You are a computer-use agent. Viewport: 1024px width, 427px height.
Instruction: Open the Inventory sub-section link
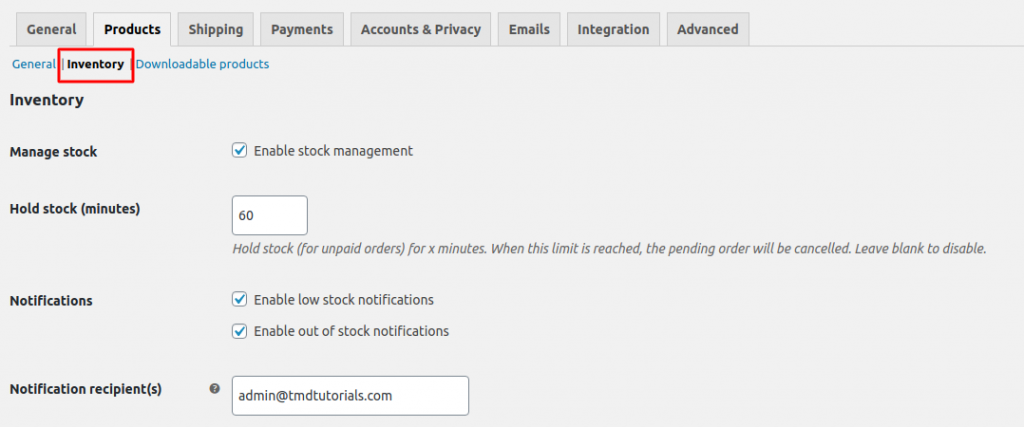(x=95, y=64)
